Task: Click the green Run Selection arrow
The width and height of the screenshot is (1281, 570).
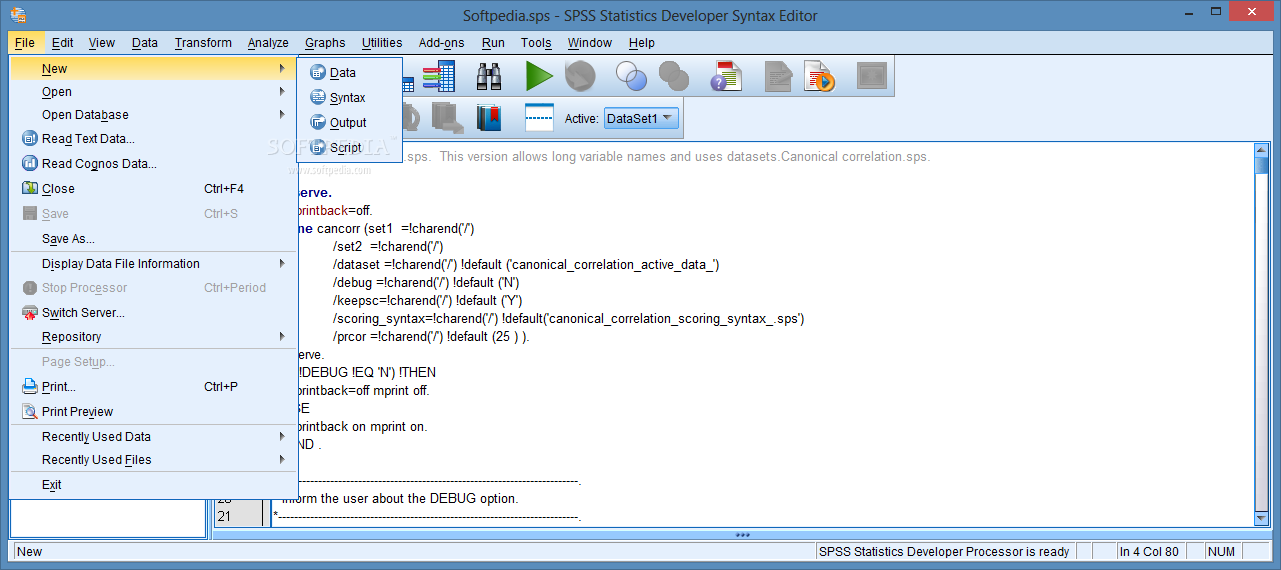Action: pos(539,76)
